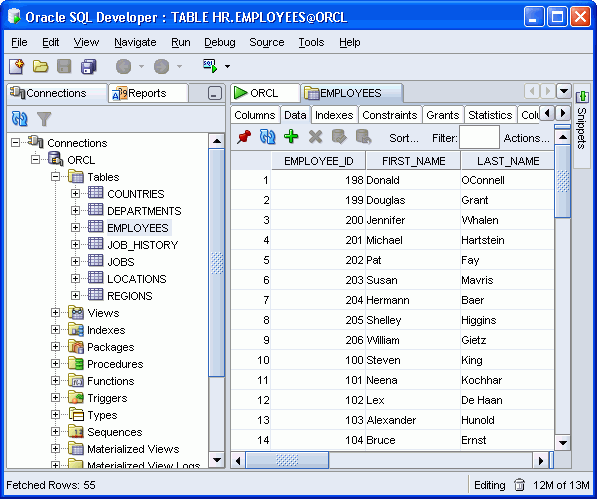Click the New document toolbar icon

point(16,67)
